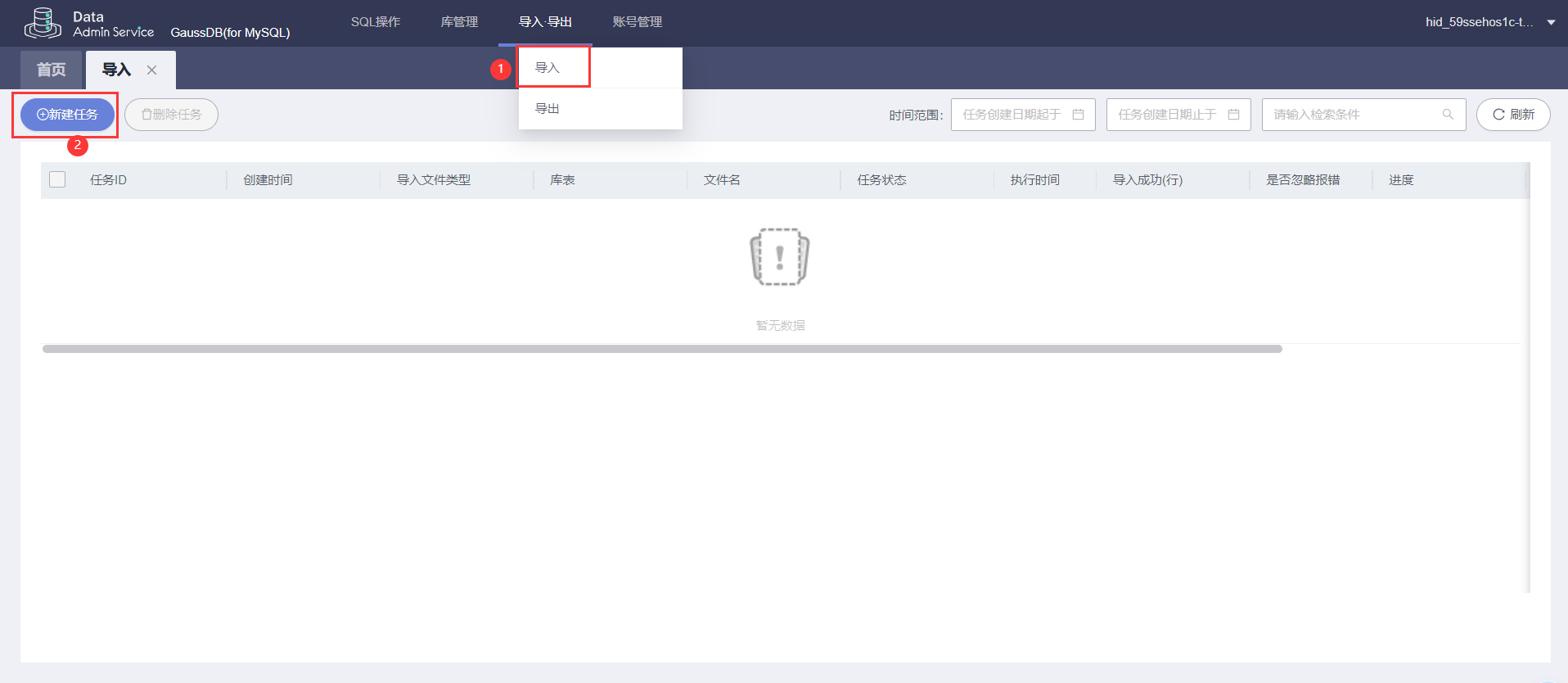Open the 账号管理 menu

click(638, 22)
